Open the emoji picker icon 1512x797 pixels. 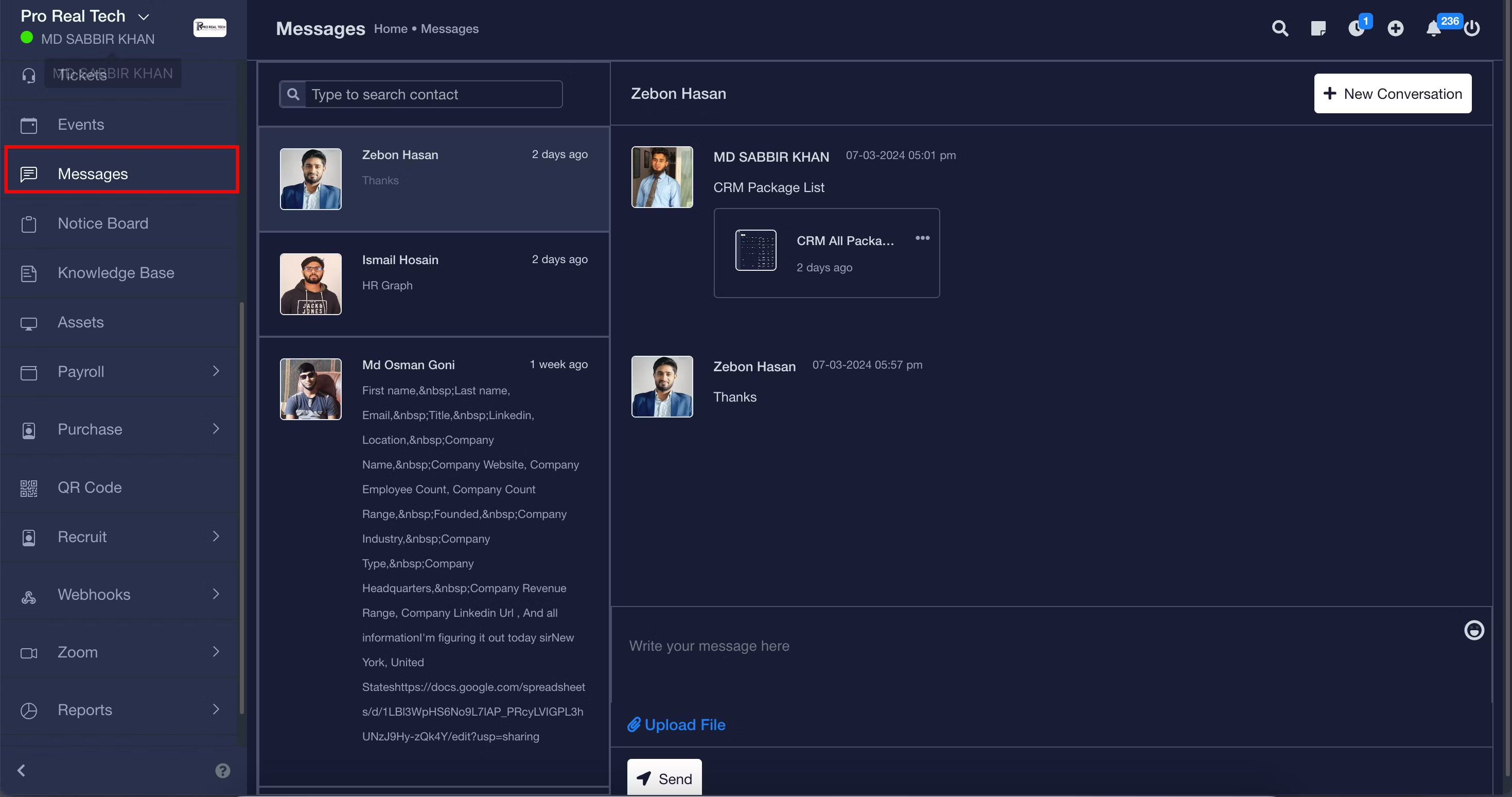point(1474,630)
